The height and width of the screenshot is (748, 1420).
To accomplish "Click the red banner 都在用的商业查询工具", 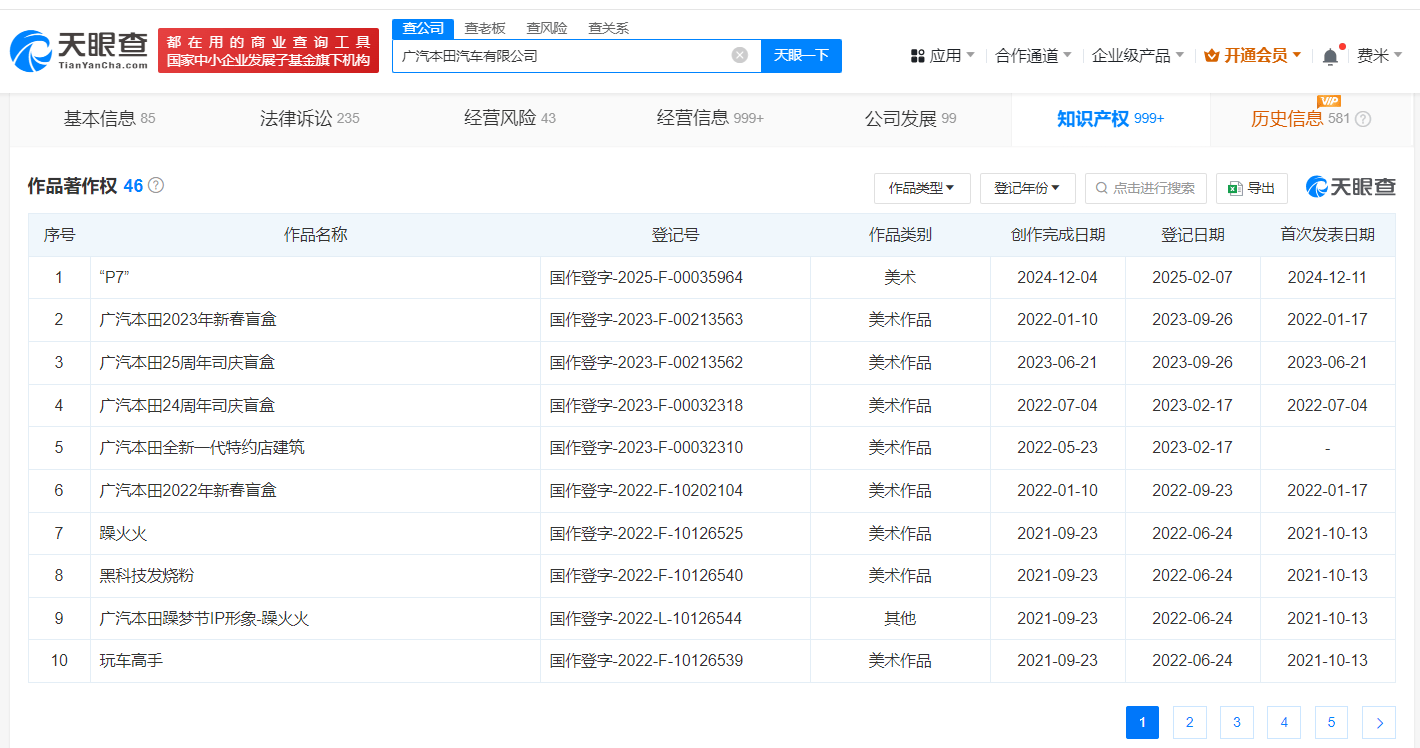I will (268, 50).
